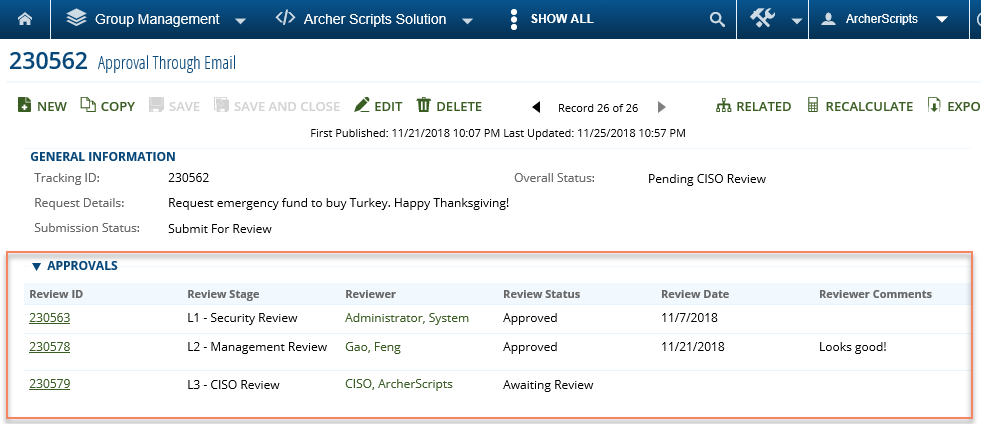Open the administration tools icon
The width and height of the screenshot is (981, 424).
(763, 19)
